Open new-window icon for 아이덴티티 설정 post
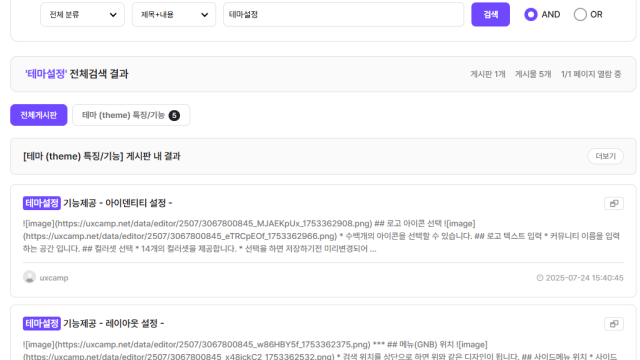The width and height of the screenshot is (640, 360). (614, 203)
